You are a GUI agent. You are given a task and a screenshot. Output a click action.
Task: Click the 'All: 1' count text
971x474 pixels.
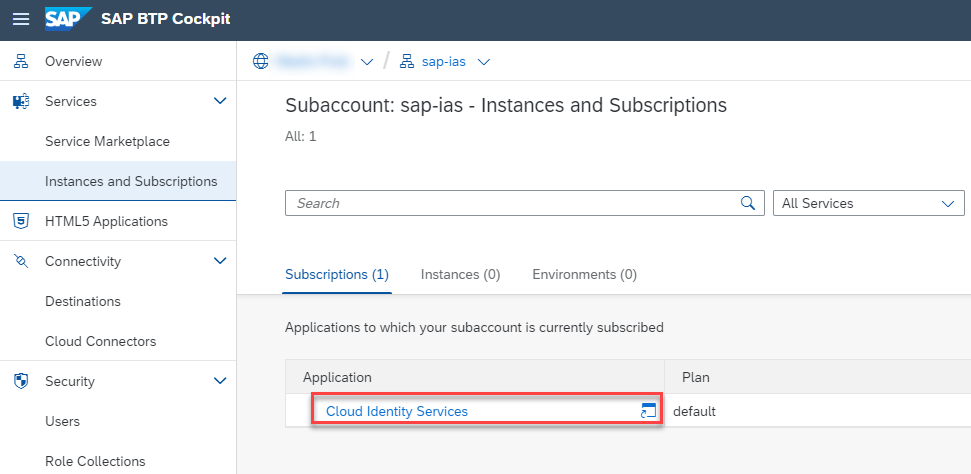pyautogui.click(x=300, y=136)
